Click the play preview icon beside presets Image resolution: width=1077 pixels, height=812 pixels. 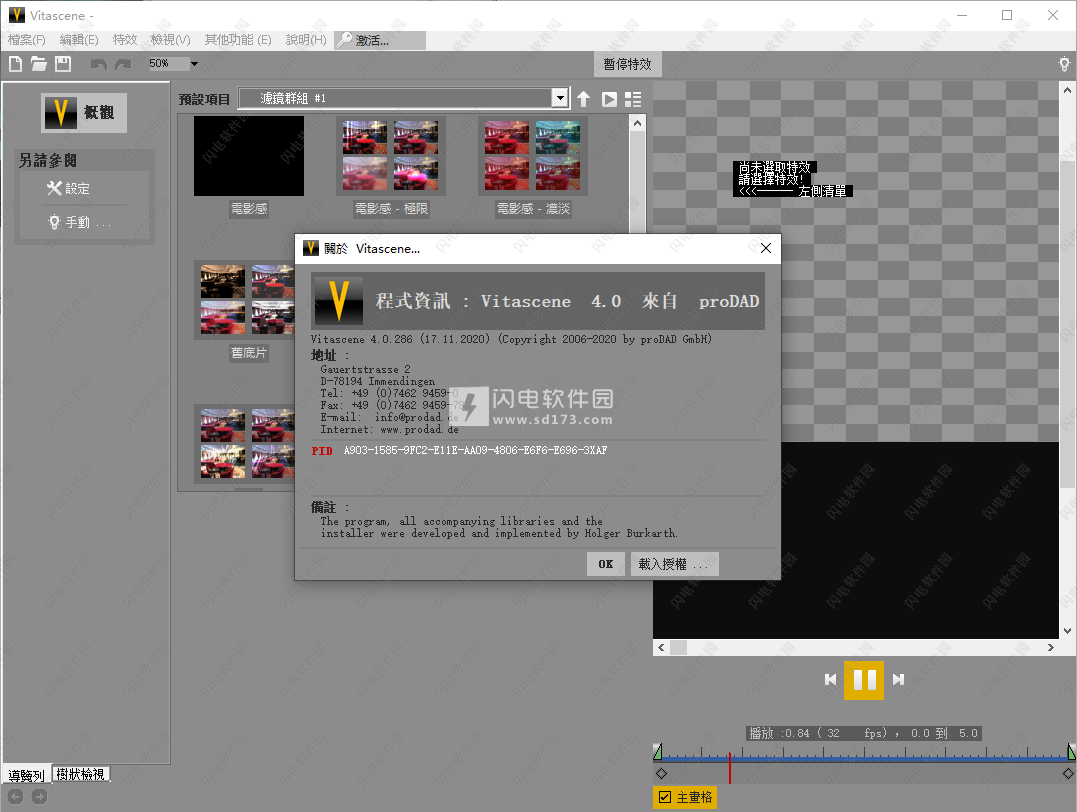[608, 99]
